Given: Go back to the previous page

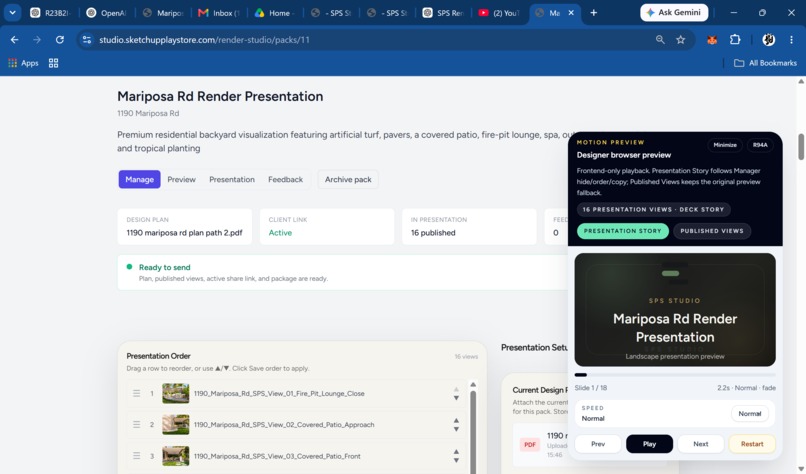Looking at the screenshot, I should click(x=14, y=40).
